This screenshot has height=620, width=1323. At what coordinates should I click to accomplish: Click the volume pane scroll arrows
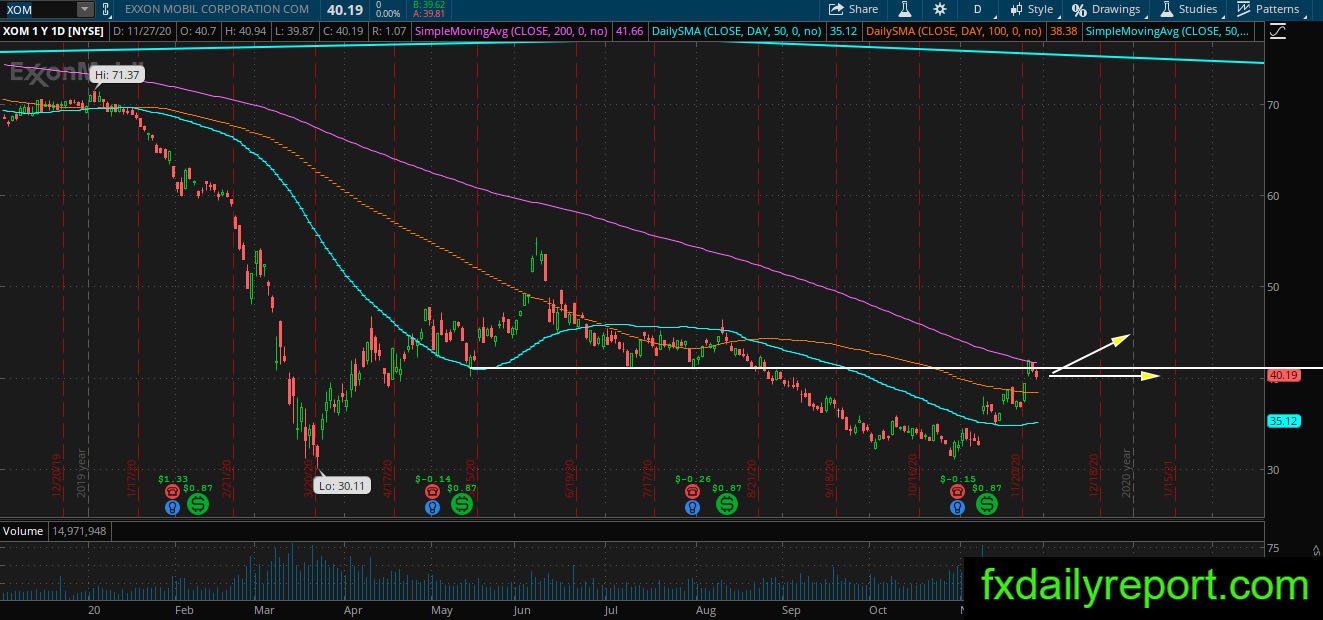(1315, 550)
